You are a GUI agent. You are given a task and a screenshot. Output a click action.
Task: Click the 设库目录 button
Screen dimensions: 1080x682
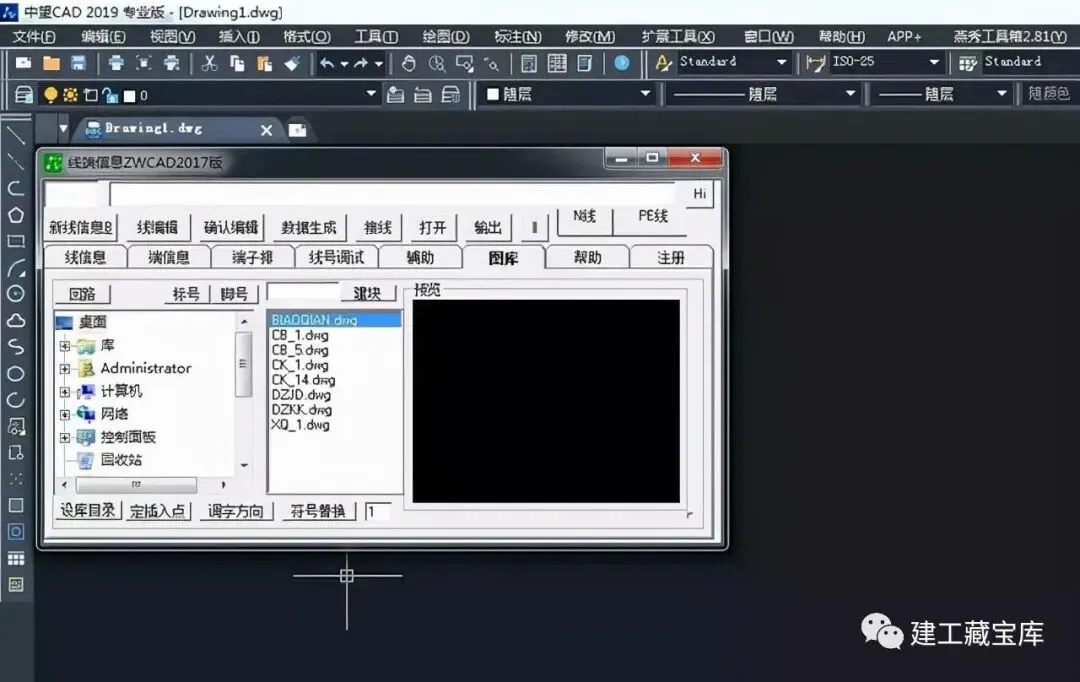pyautogui.click(x=87, y=510)
